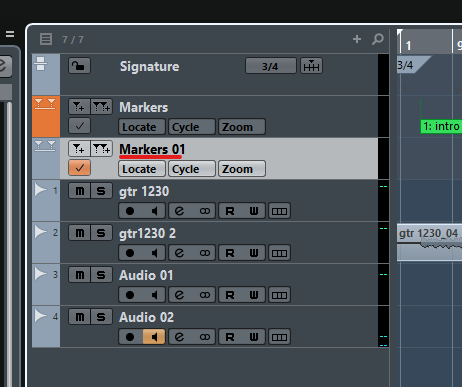Open lanes display icon on gtr1230 2
The height and width of the screenshot is (387, 462).
(x=279, y=253)
